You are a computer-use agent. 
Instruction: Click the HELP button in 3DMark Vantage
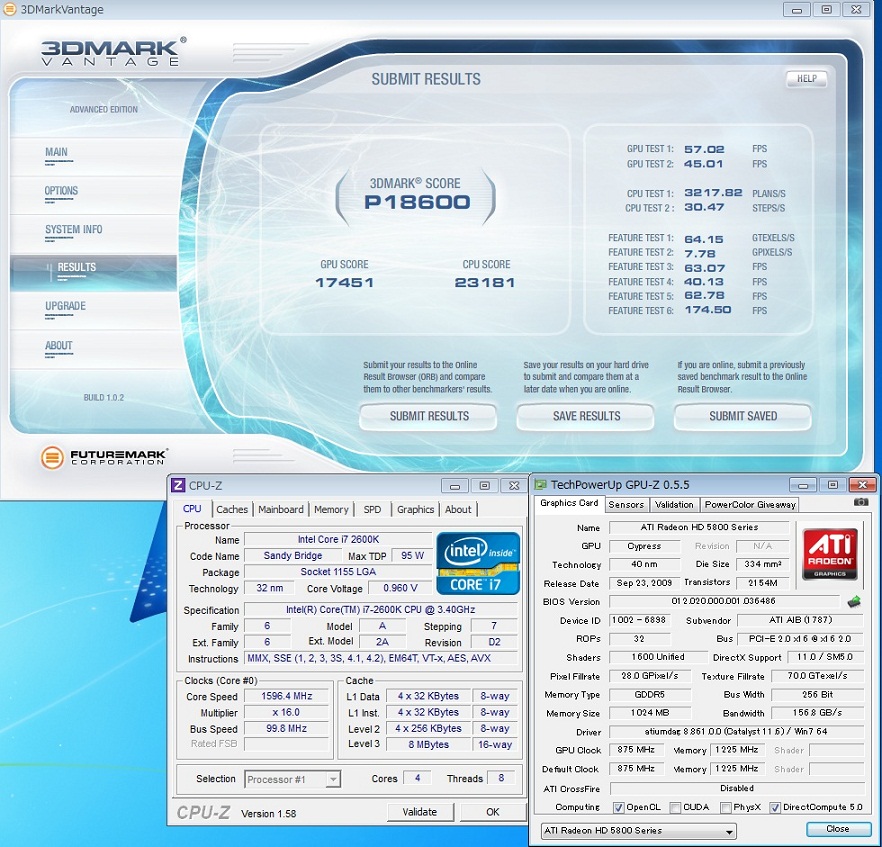(806, 79)
